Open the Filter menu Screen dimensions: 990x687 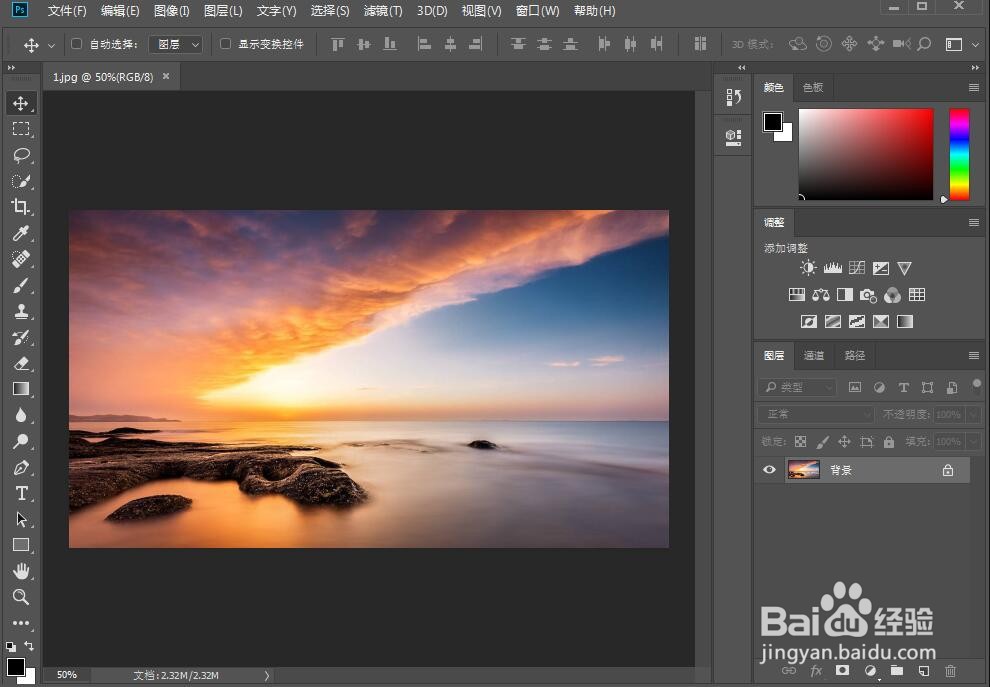click(x=383, y=11)
